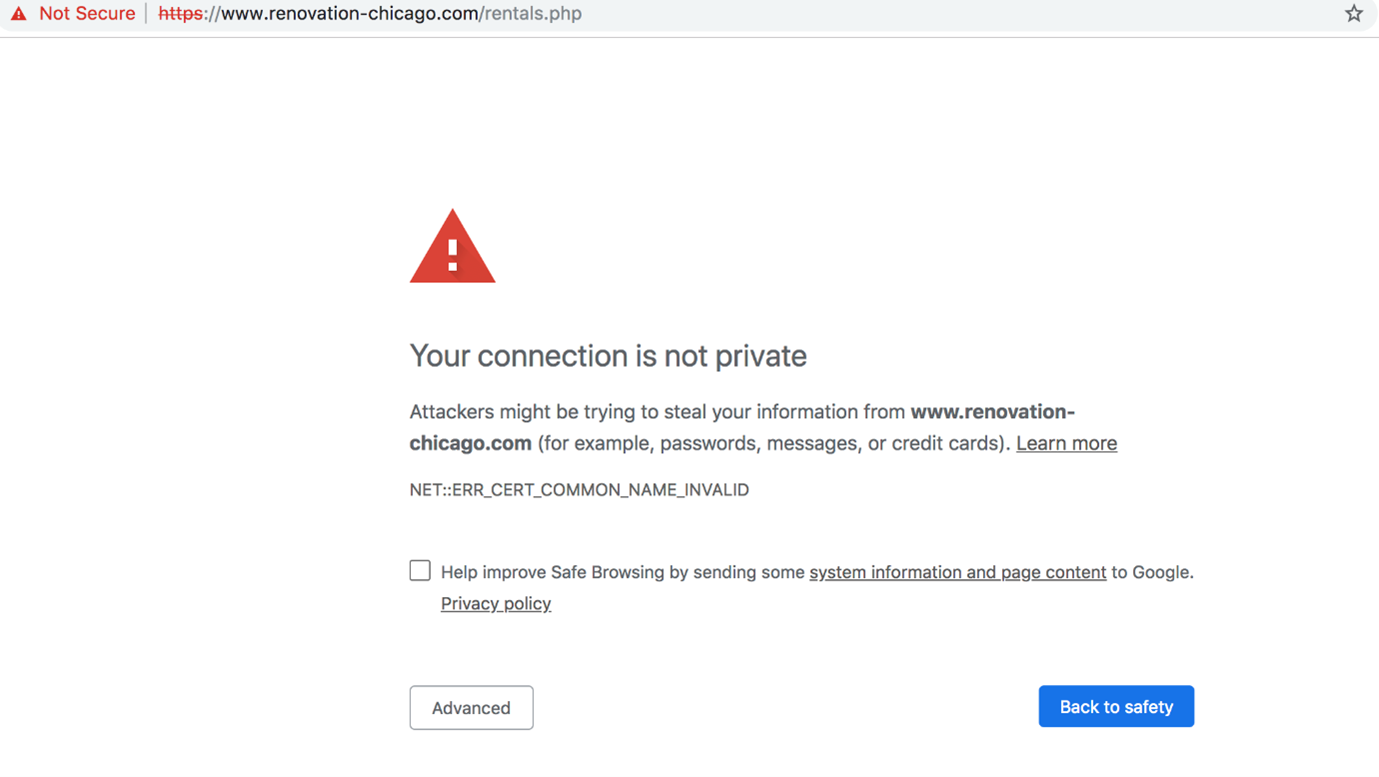This screenshot has height=777, width=1379.
Task: Select the URL in the address bar
Action: (370, 13)
